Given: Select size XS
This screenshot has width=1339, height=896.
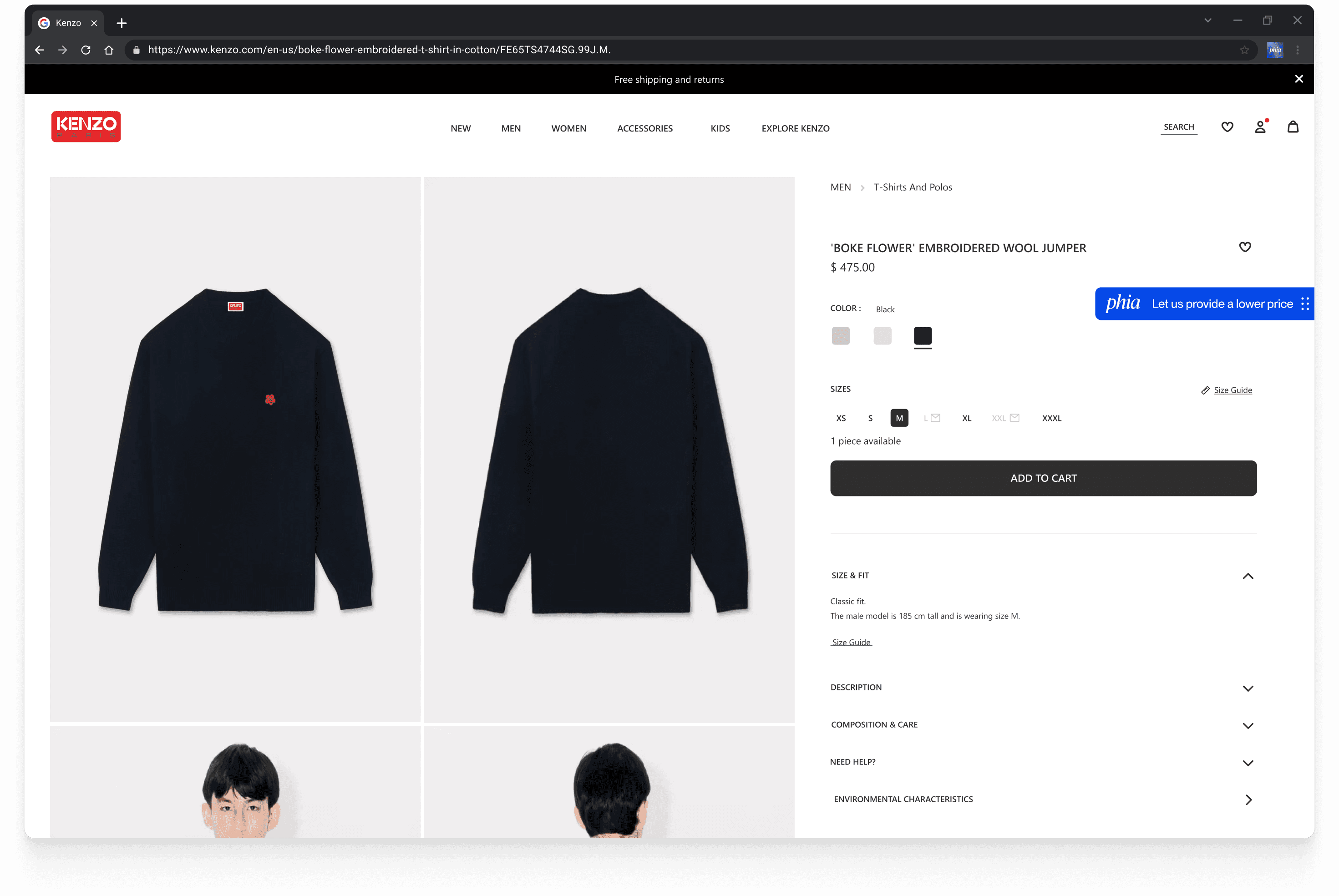Looking at the screenshot, I should click(840, 418).
